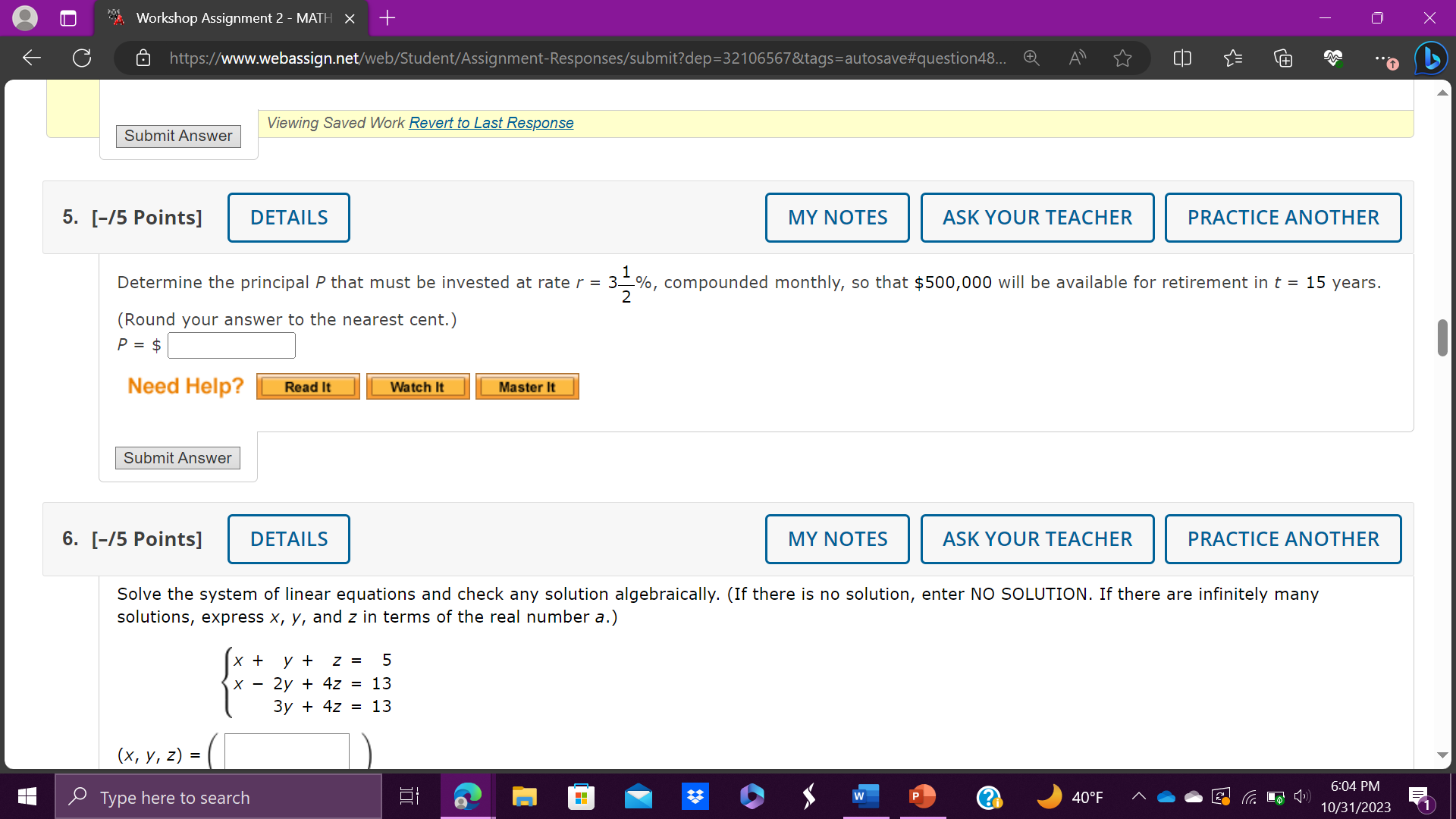Open PowerPoint from the taskbar
The height and width of the screenshot is (819, 1456).
[x=921, y=797]
